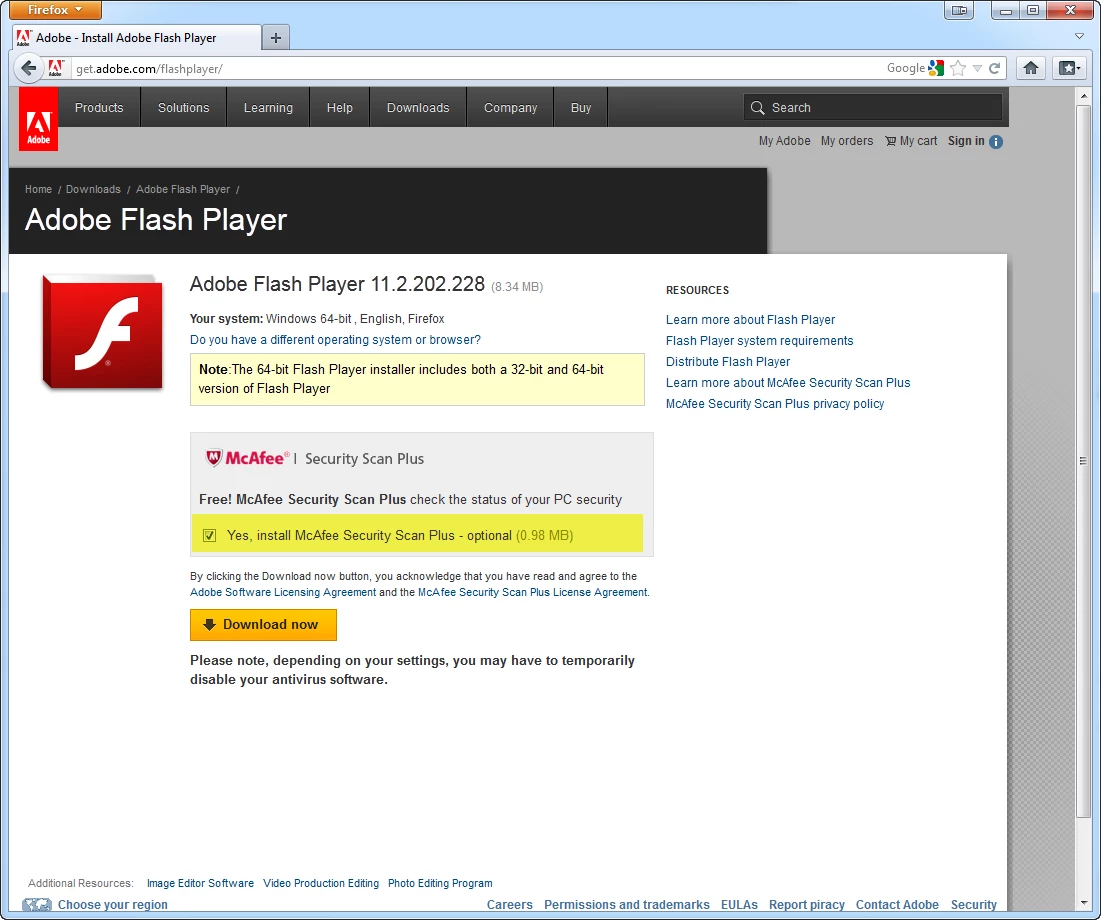Screen dimensions: 1101x920
Task: Open the address bar history dropdown arrow
Action: coord(977,68)
